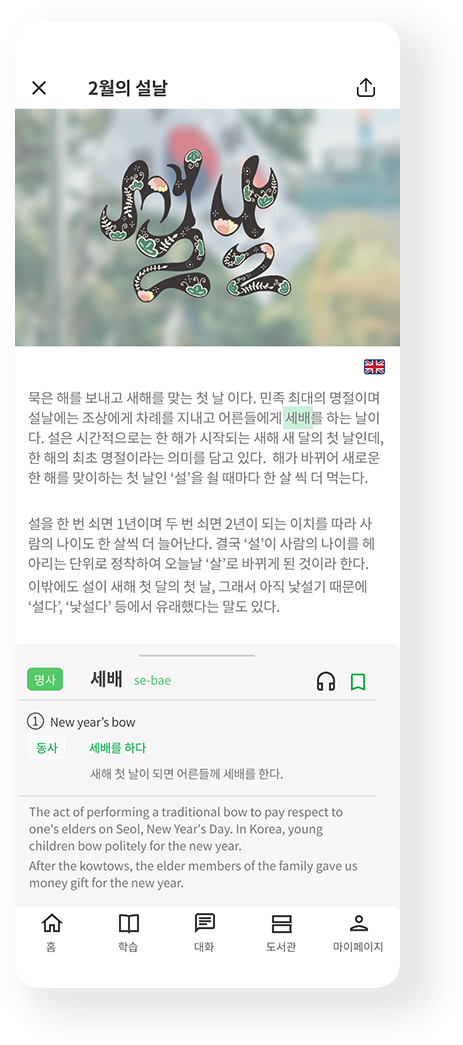Tap the 동사 verb tag
This screenshot has height=1045, width=463.
point(46,748)
